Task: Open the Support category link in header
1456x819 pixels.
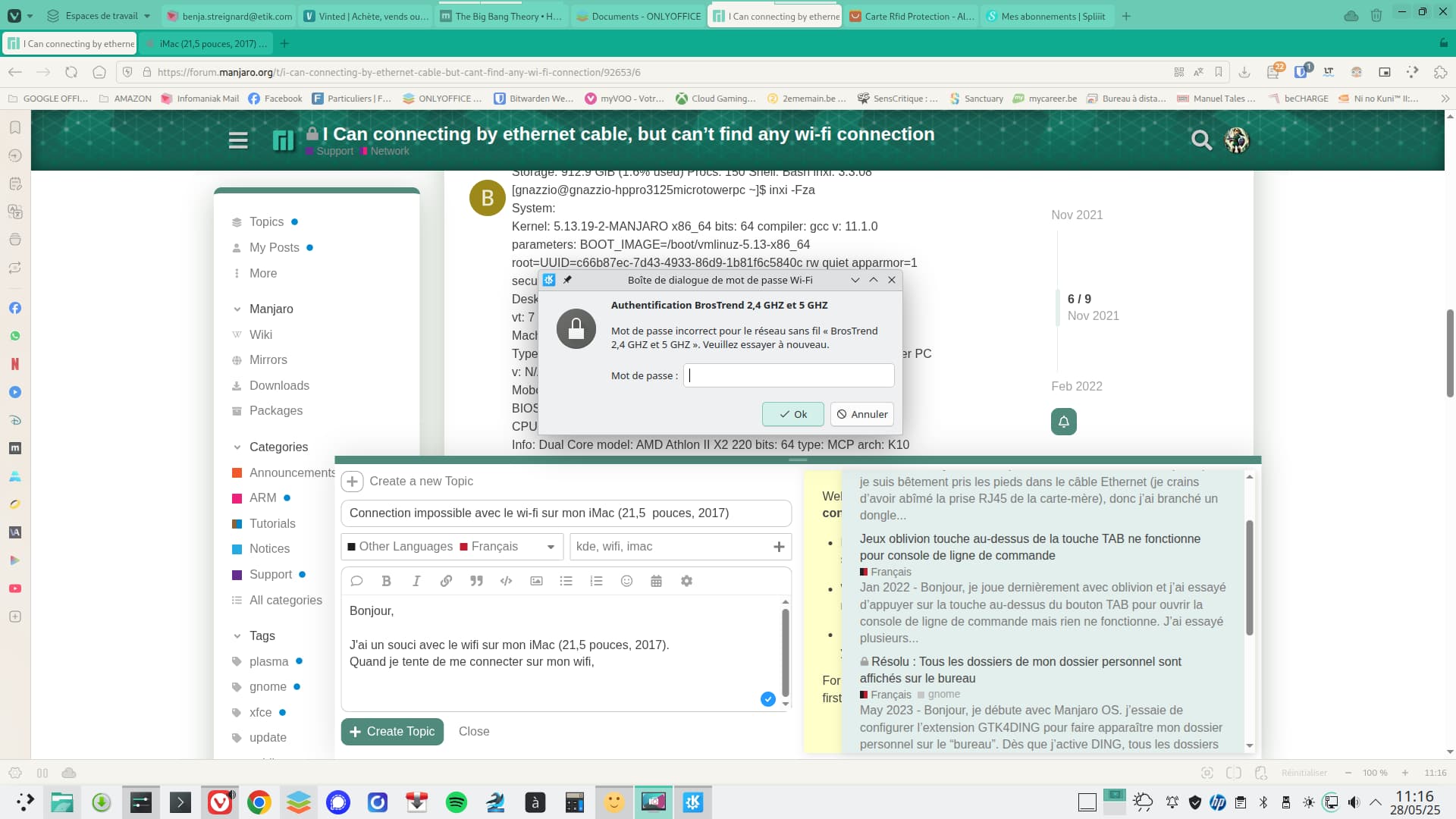Action: 334,152
